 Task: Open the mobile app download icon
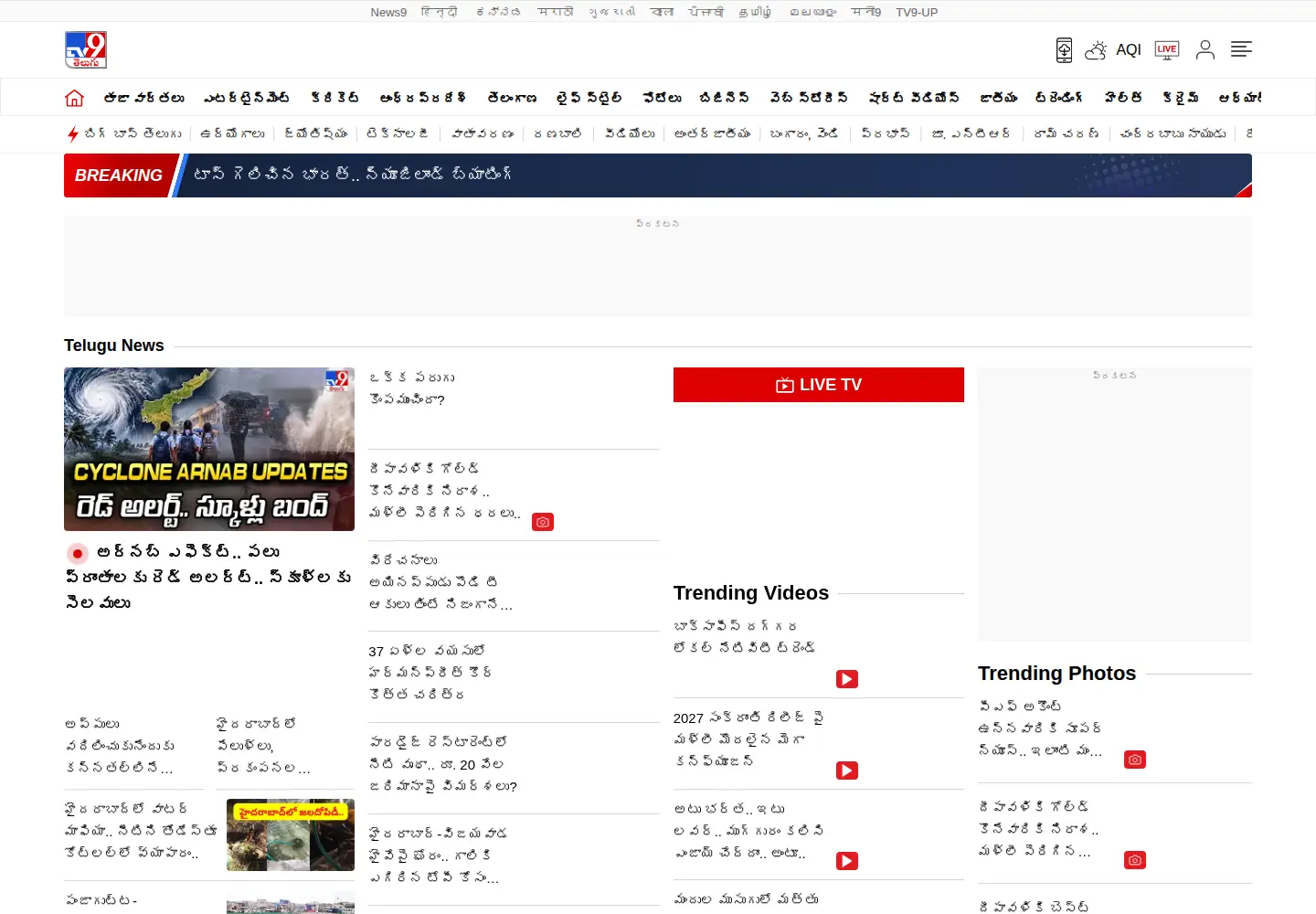(1064, 50)
